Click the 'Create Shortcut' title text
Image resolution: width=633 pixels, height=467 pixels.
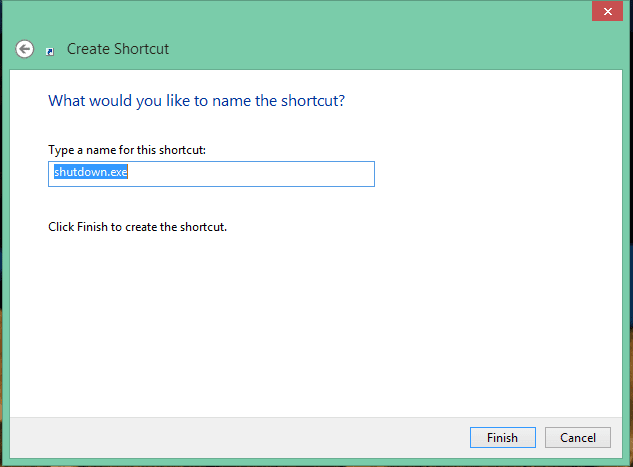tap(117, 49)
